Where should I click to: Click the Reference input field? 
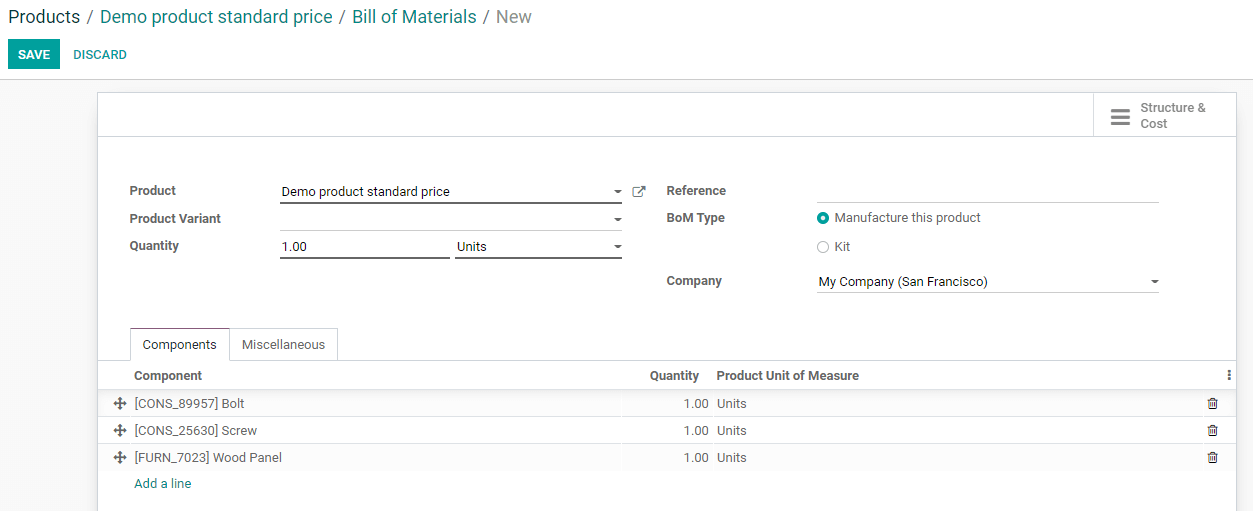pyautogui.click(x=986, y=191)
